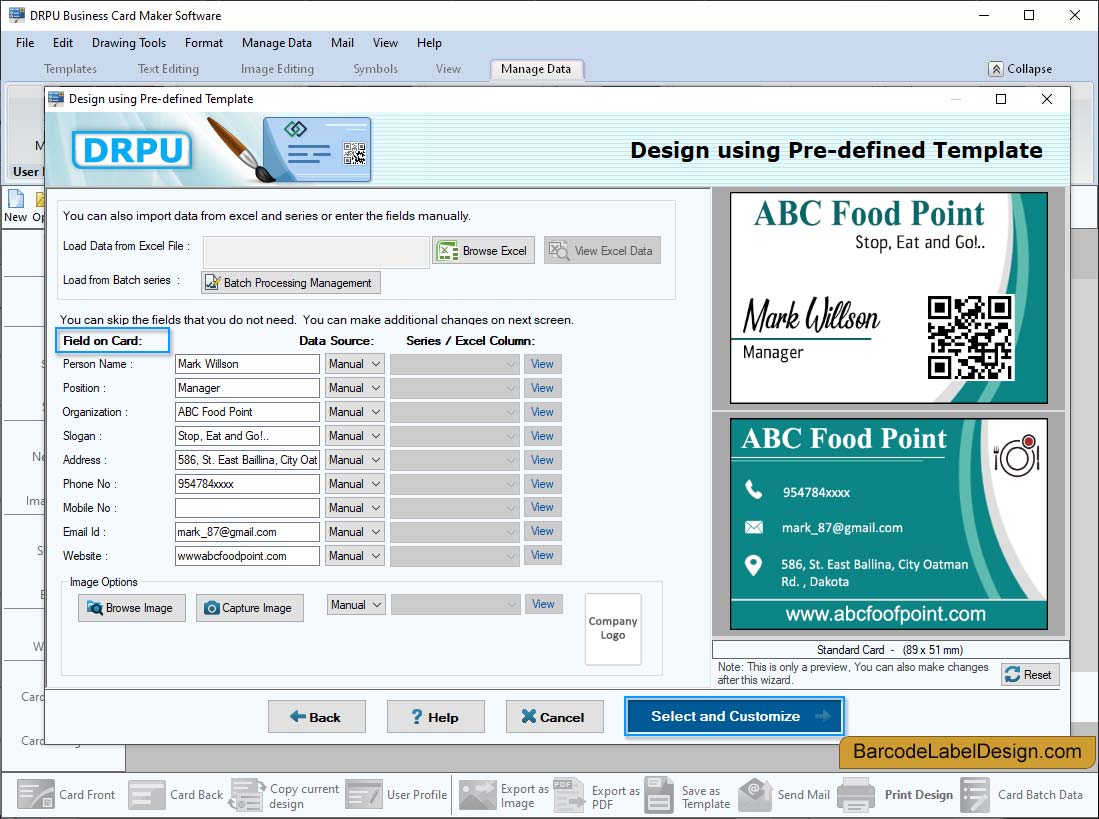Image resolution: width=1099 pixels, height=819 pixels.
Task: Open Data Source dropdown for Person Name
Action: [x=355, y=364]
